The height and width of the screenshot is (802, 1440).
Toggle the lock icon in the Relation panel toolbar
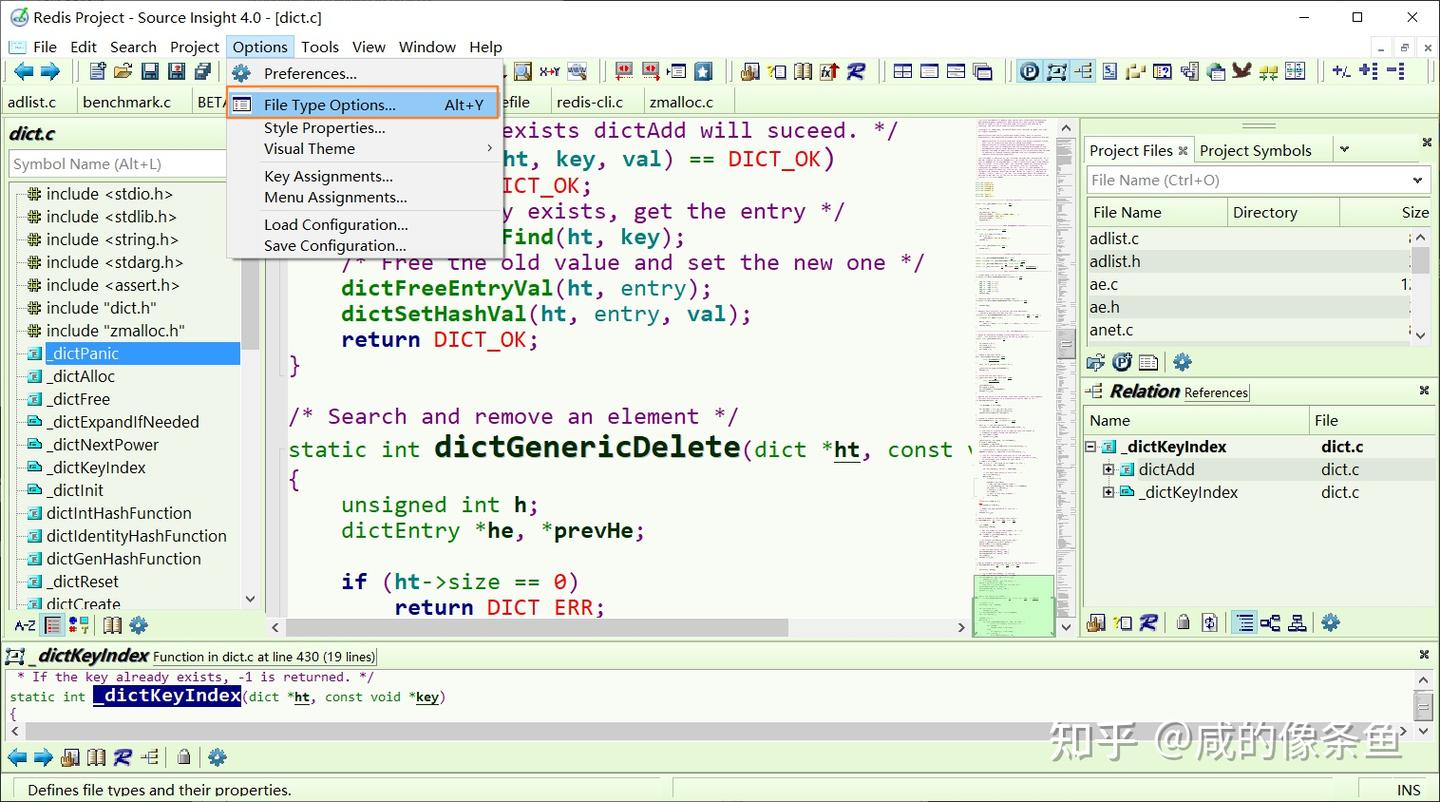point(1183,623)
